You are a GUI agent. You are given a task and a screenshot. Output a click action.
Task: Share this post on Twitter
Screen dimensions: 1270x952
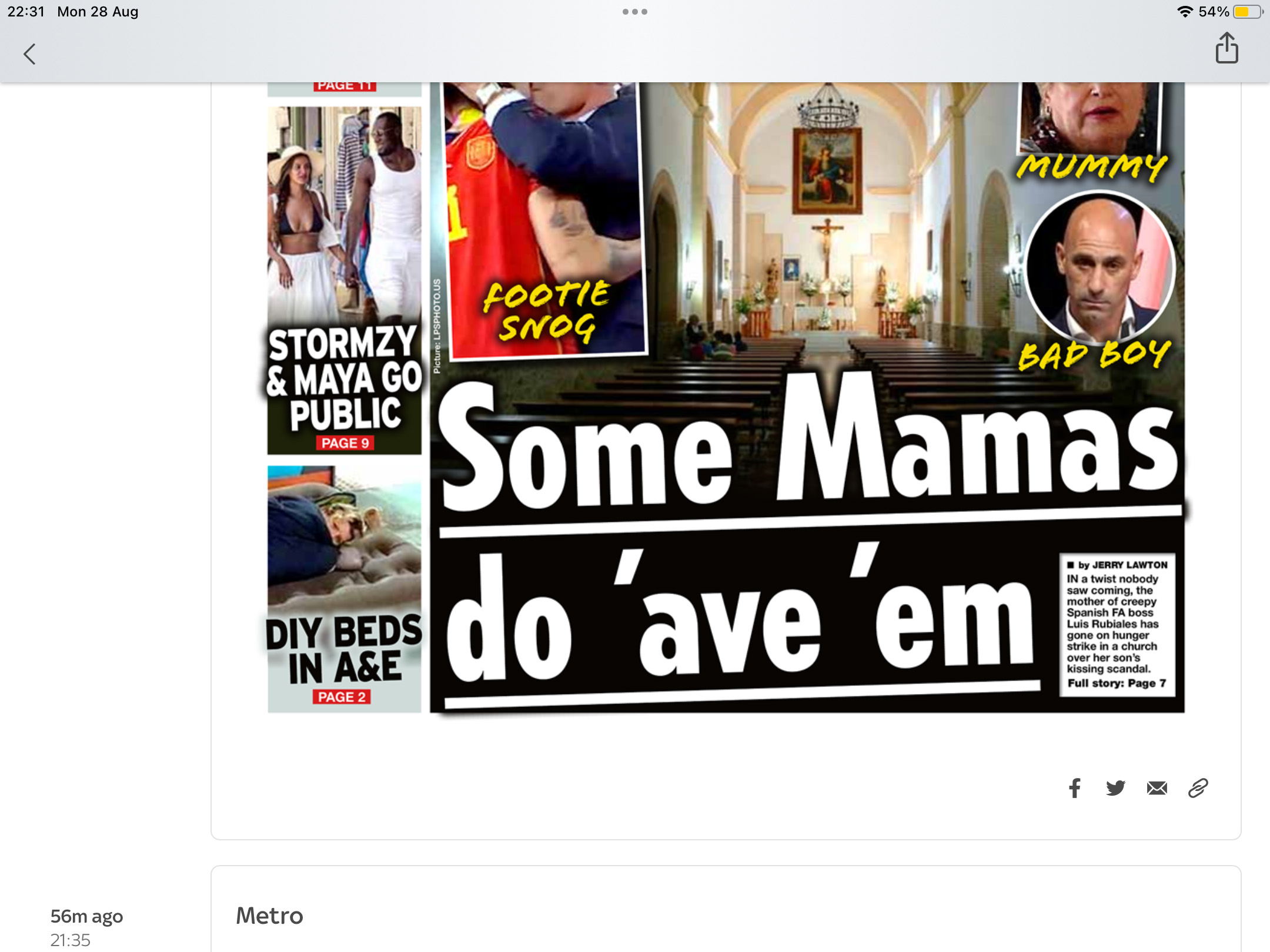[1115, 788]
